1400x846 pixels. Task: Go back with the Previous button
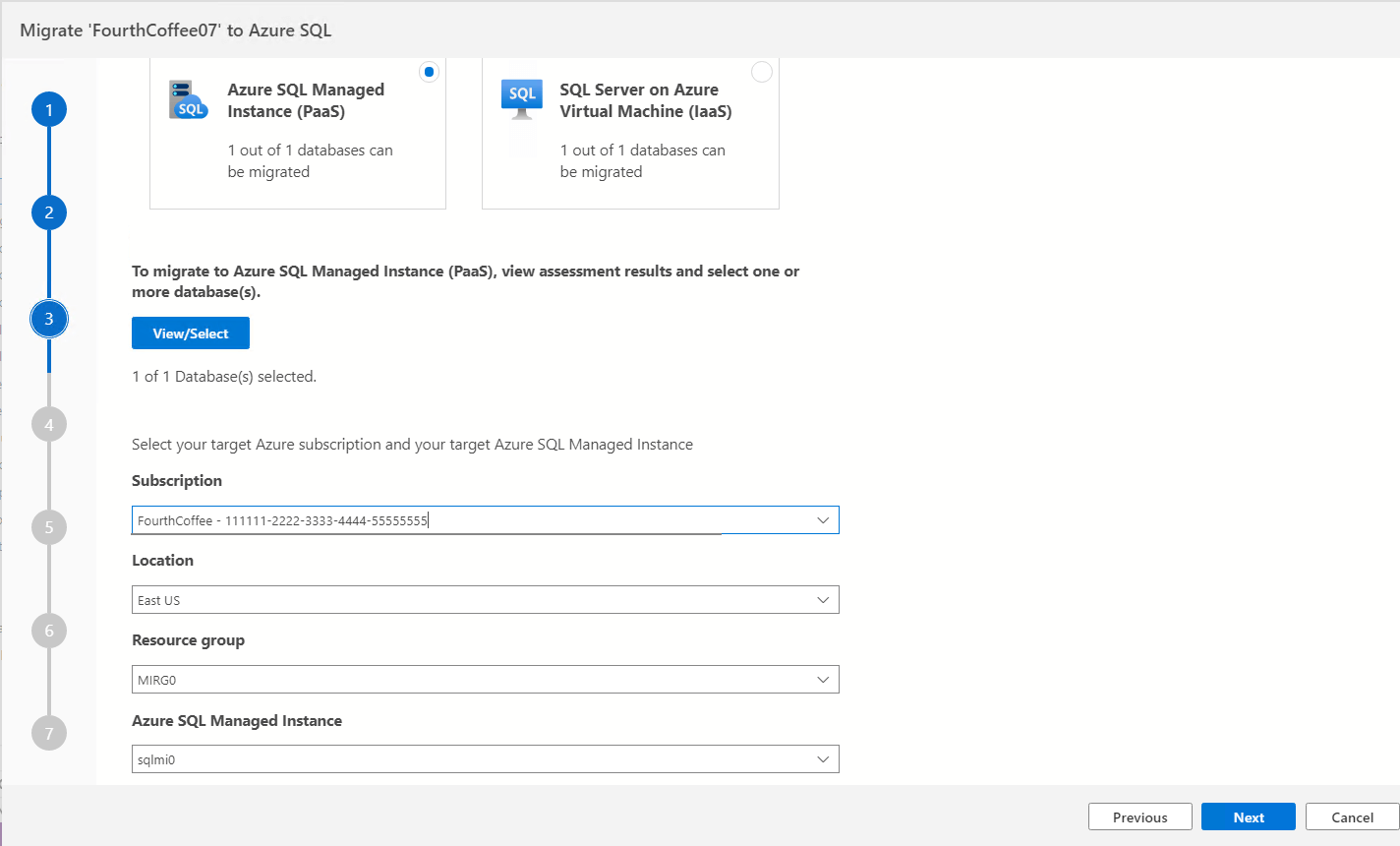[x=1140, y=817]
